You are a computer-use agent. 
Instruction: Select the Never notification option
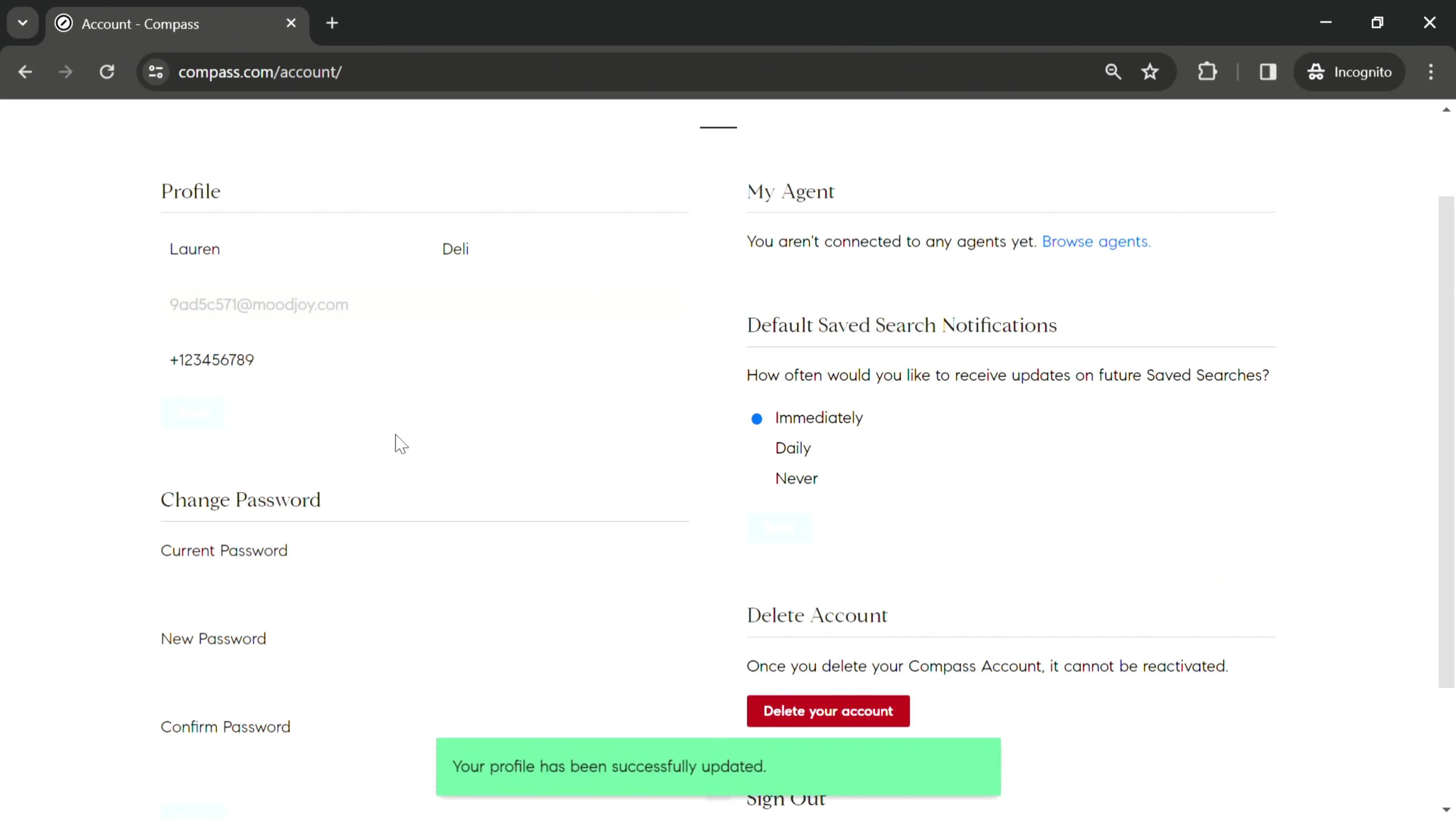[x=757, y=479]
